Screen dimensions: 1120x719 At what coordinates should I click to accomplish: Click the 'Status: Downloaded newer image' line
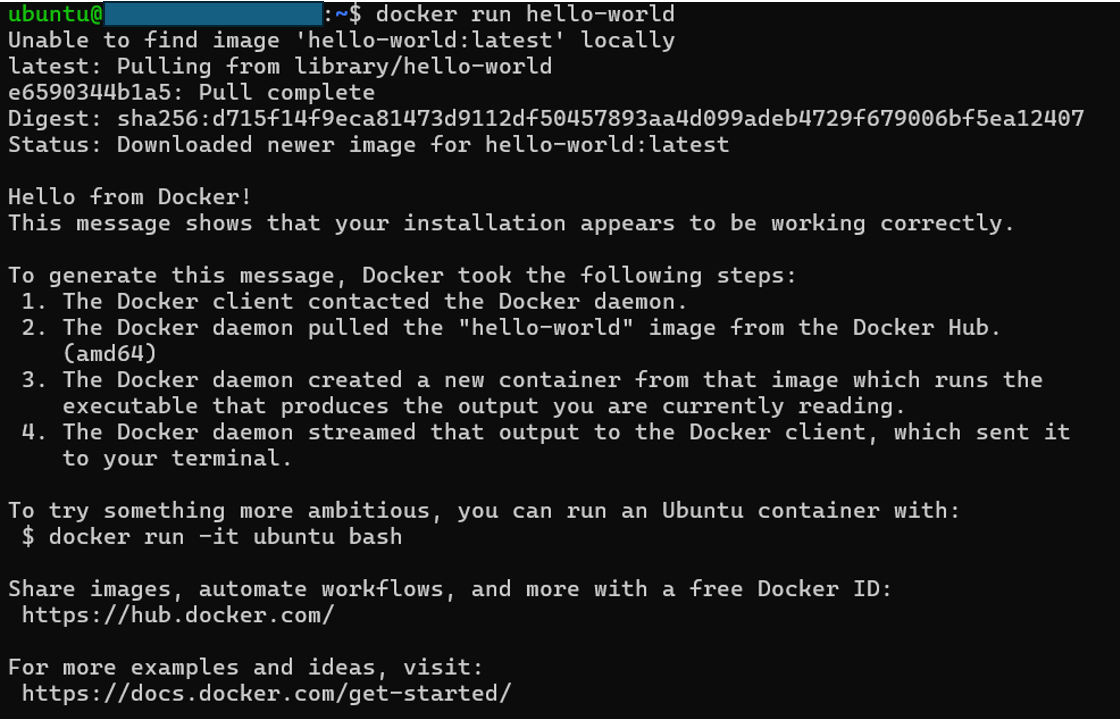pyautogui.click(x=369, y=145)
